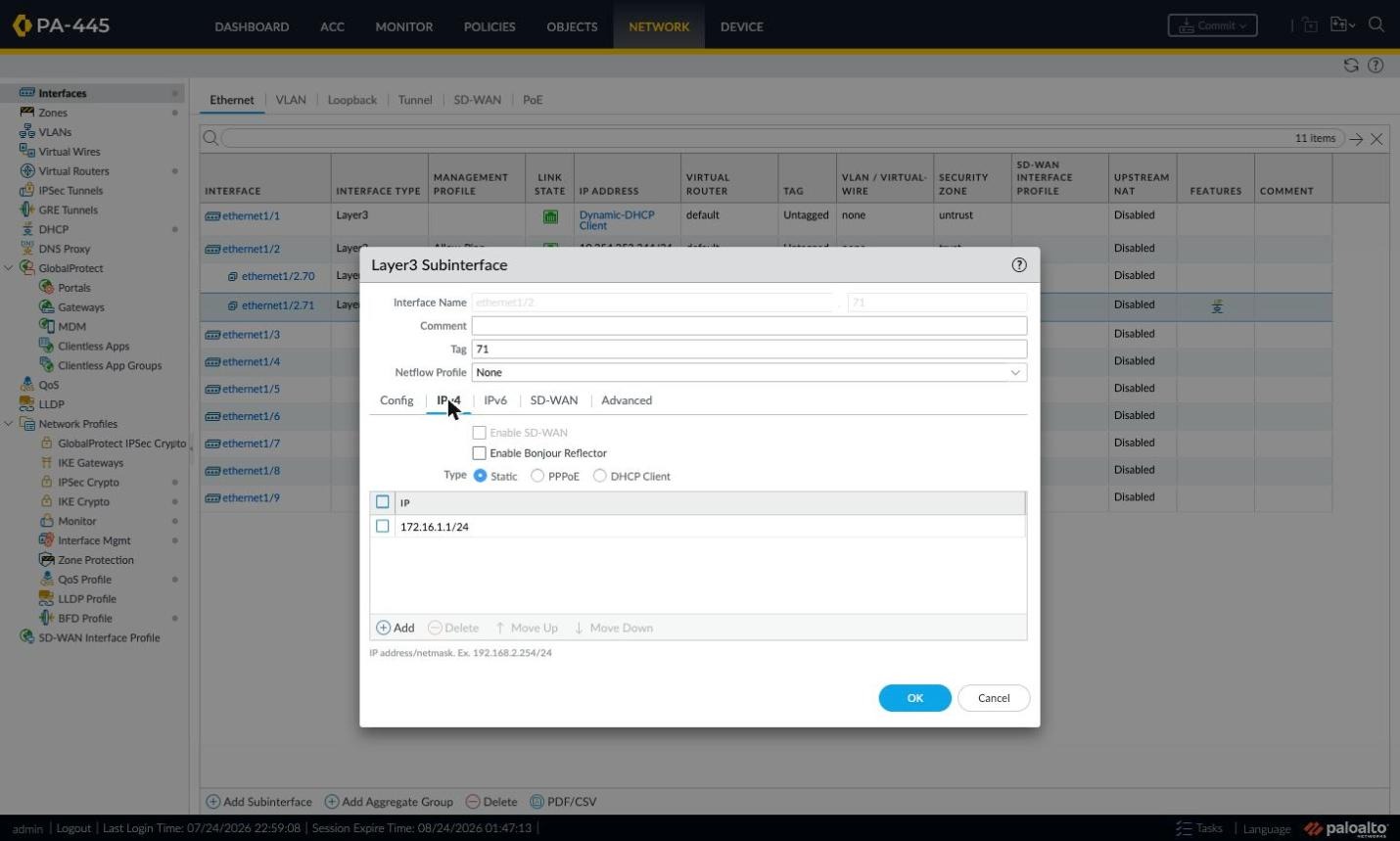1400x841 pixels.
Task: Click the Interfaces icon in the sidebar
Action: [27, 93]
